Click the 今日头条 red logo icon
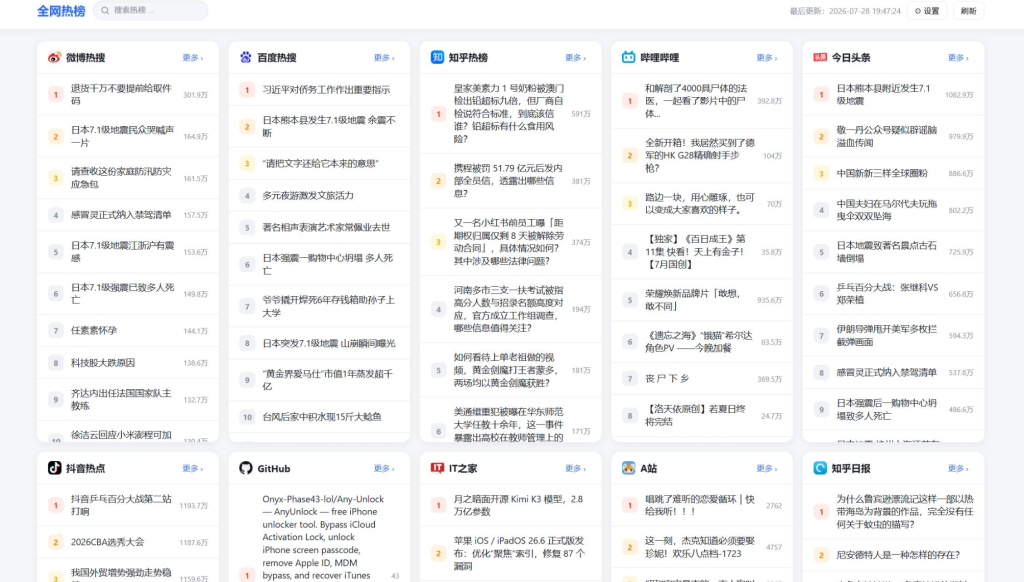This screenshot has height=582, width=1024. (820, 57)
